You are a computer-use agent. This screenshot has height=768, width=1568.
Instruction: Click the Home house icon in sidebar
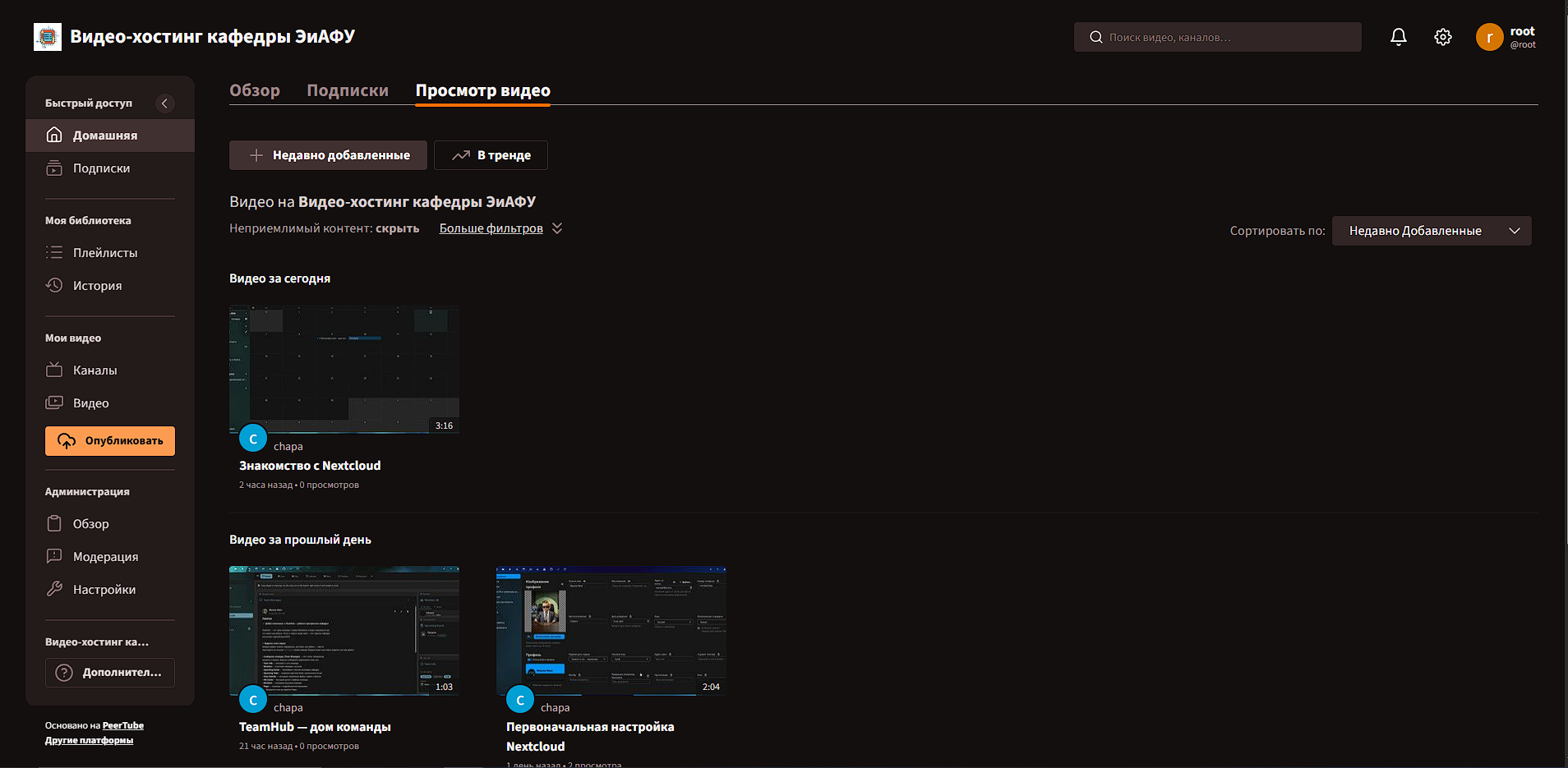(x=54, y=135)
